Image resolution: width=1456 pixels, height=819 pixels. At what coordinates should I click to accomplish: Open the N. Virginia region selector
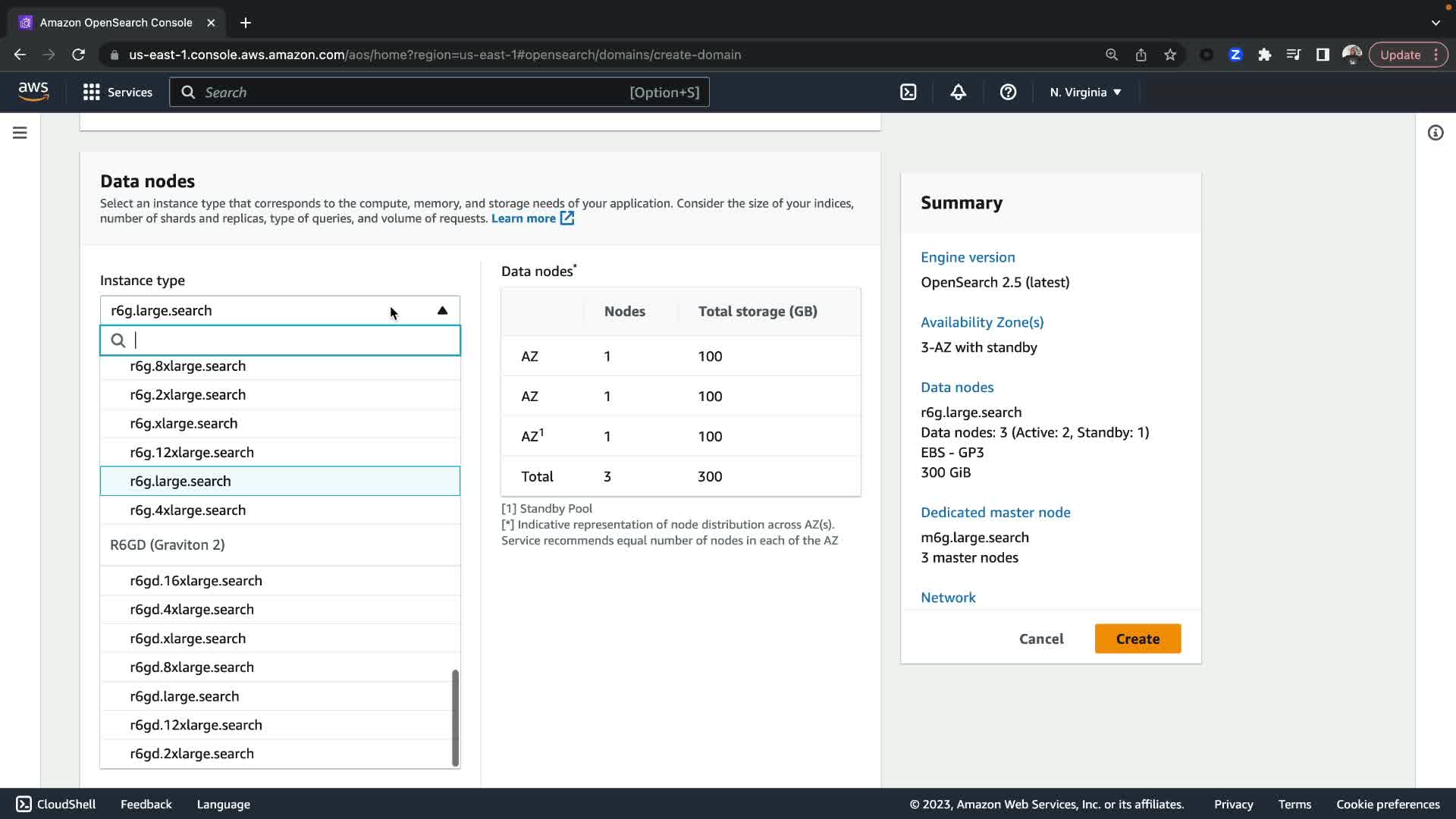click(1085, 93)
